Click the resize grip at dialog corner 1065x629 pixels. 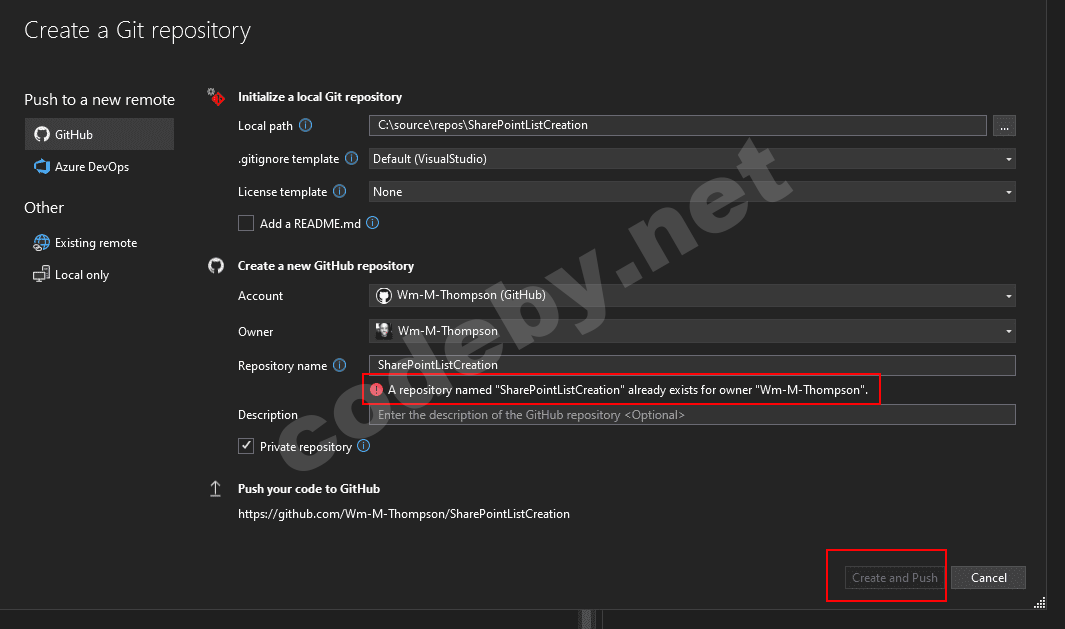pyautogui.click(x=1040, y=603)
